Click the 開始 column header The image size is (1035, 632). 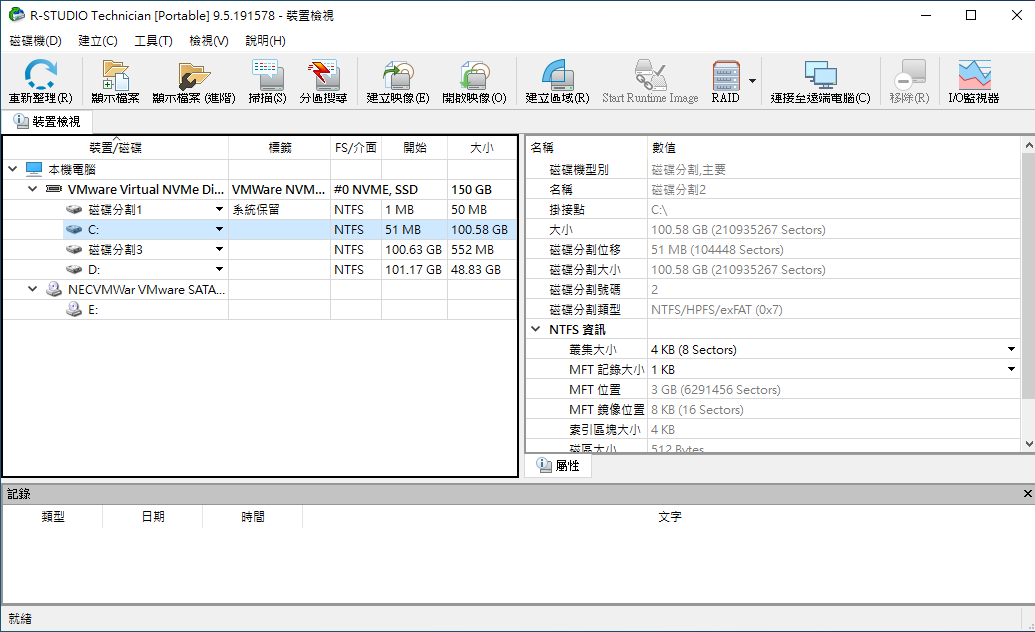pyautogui.click(x=415, y=148)
